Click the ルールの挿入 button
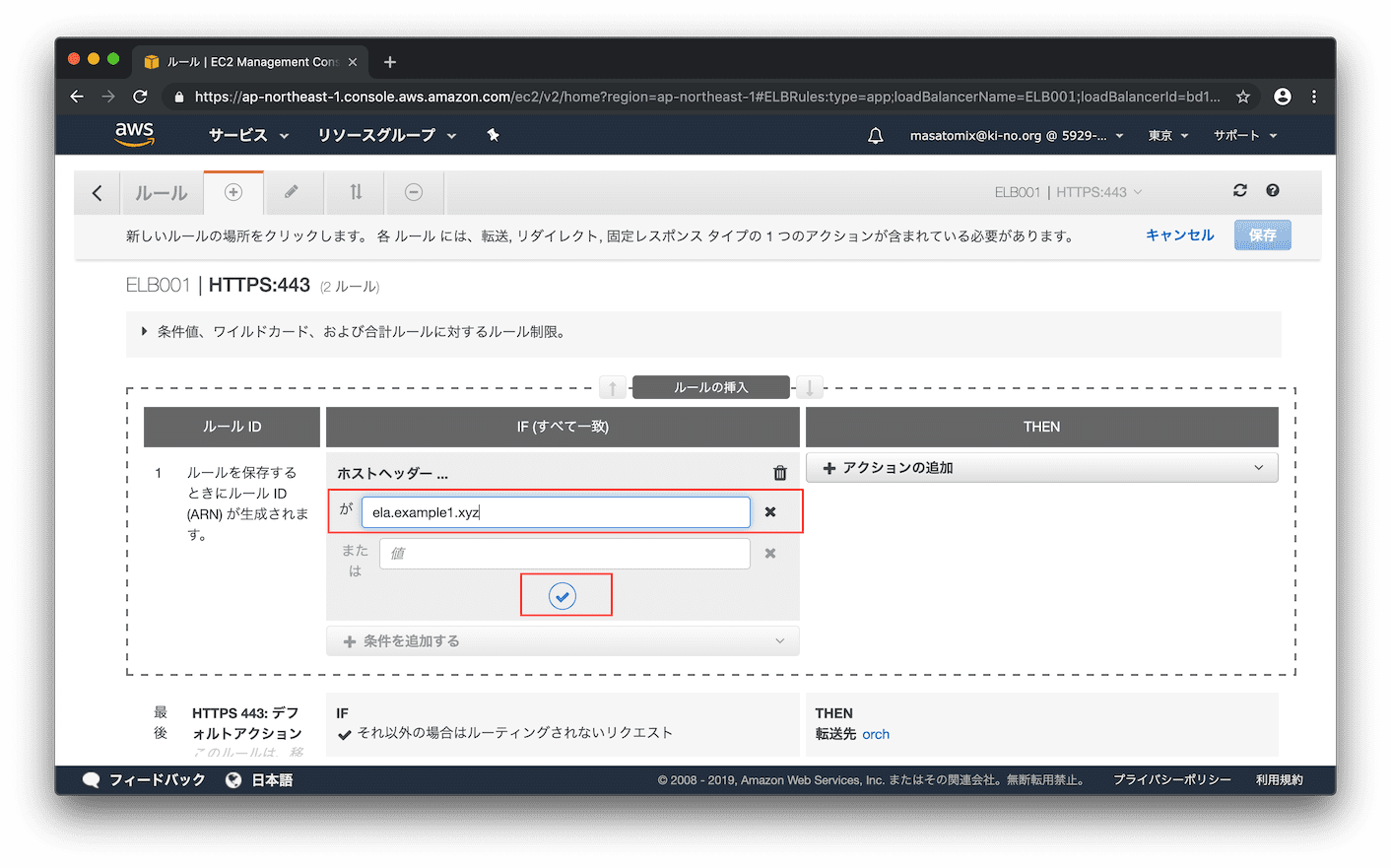This screenshot has width=1391, height=868. (x=711, y=388)
